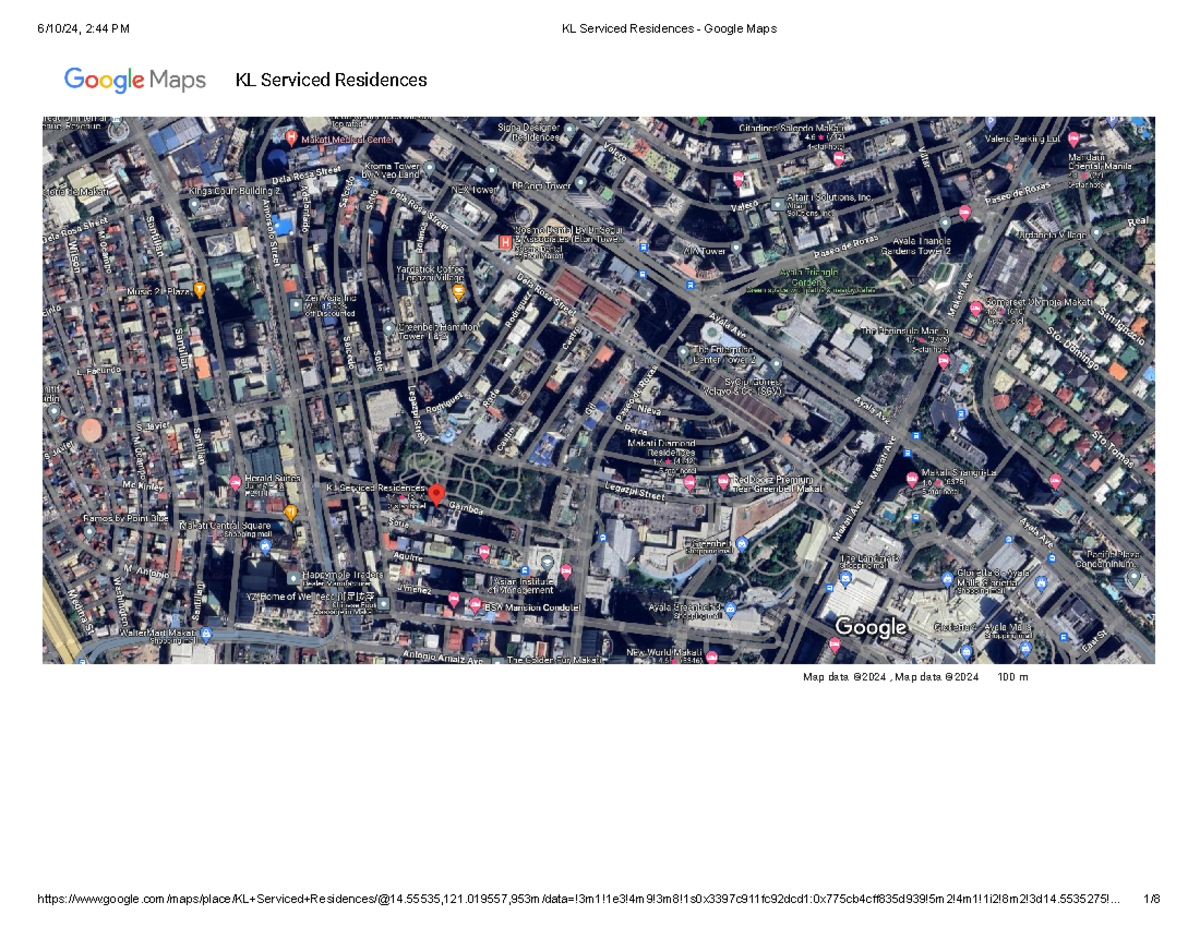Open the Mandarin Oriental Manila hotel pin

pos(1074,139)
